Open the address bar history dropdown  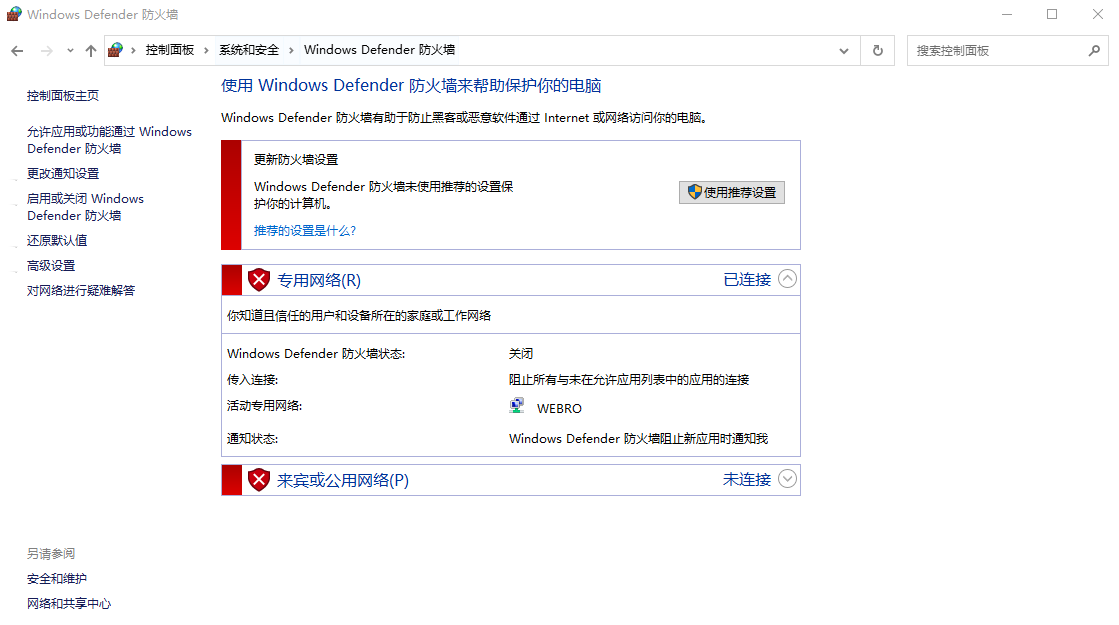(x=844, y=51)
